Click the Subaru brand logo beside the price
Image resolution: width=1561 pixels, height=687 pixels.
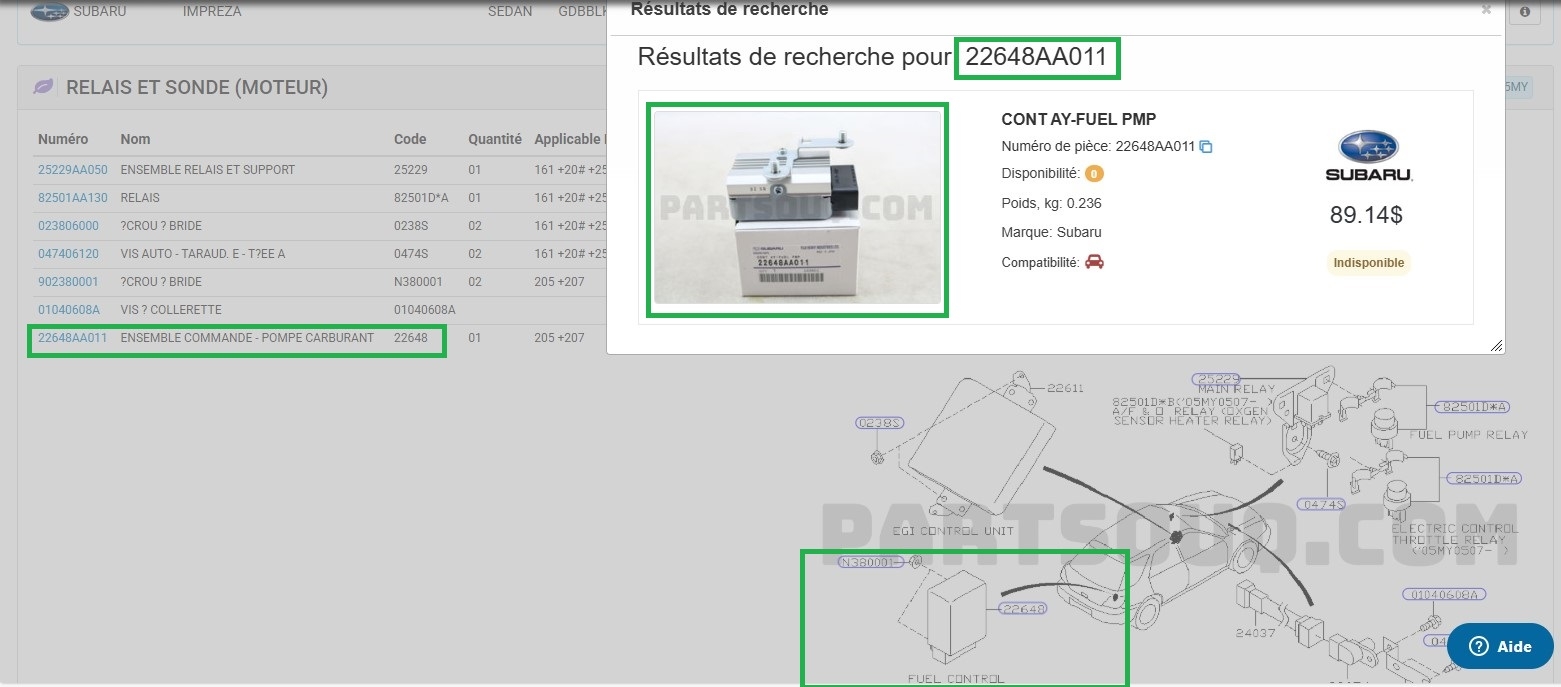1369,156
